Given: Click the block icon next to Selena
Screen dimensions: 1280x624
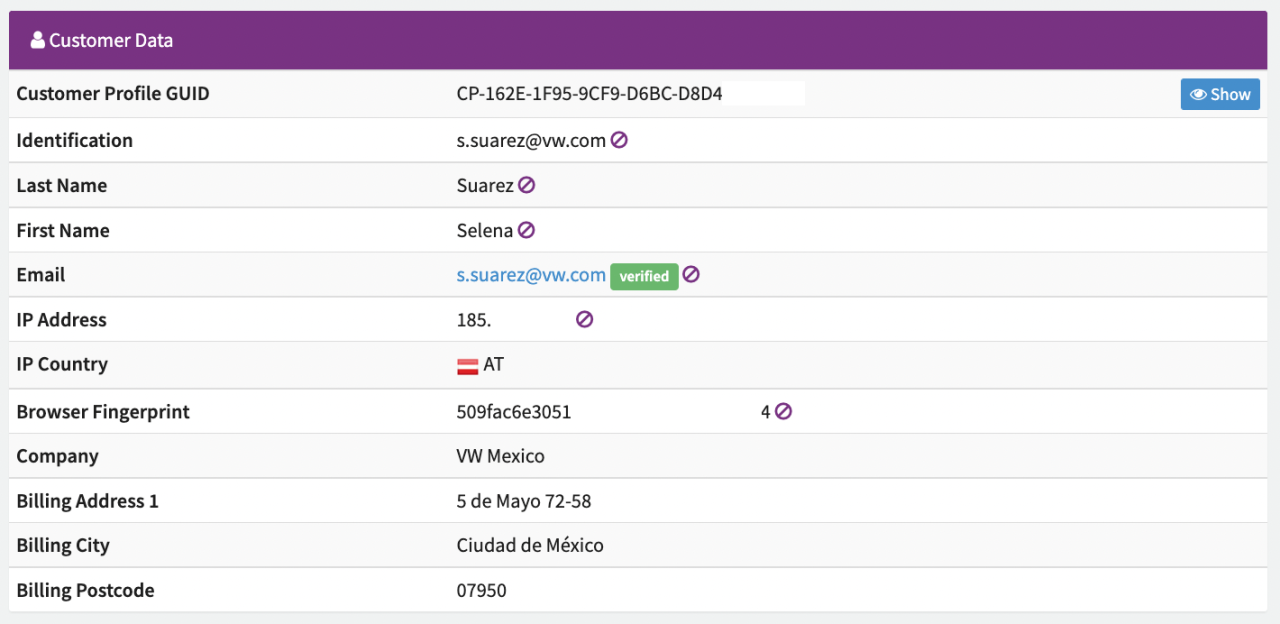Looking at the screenshot, I should coord(526,230).
